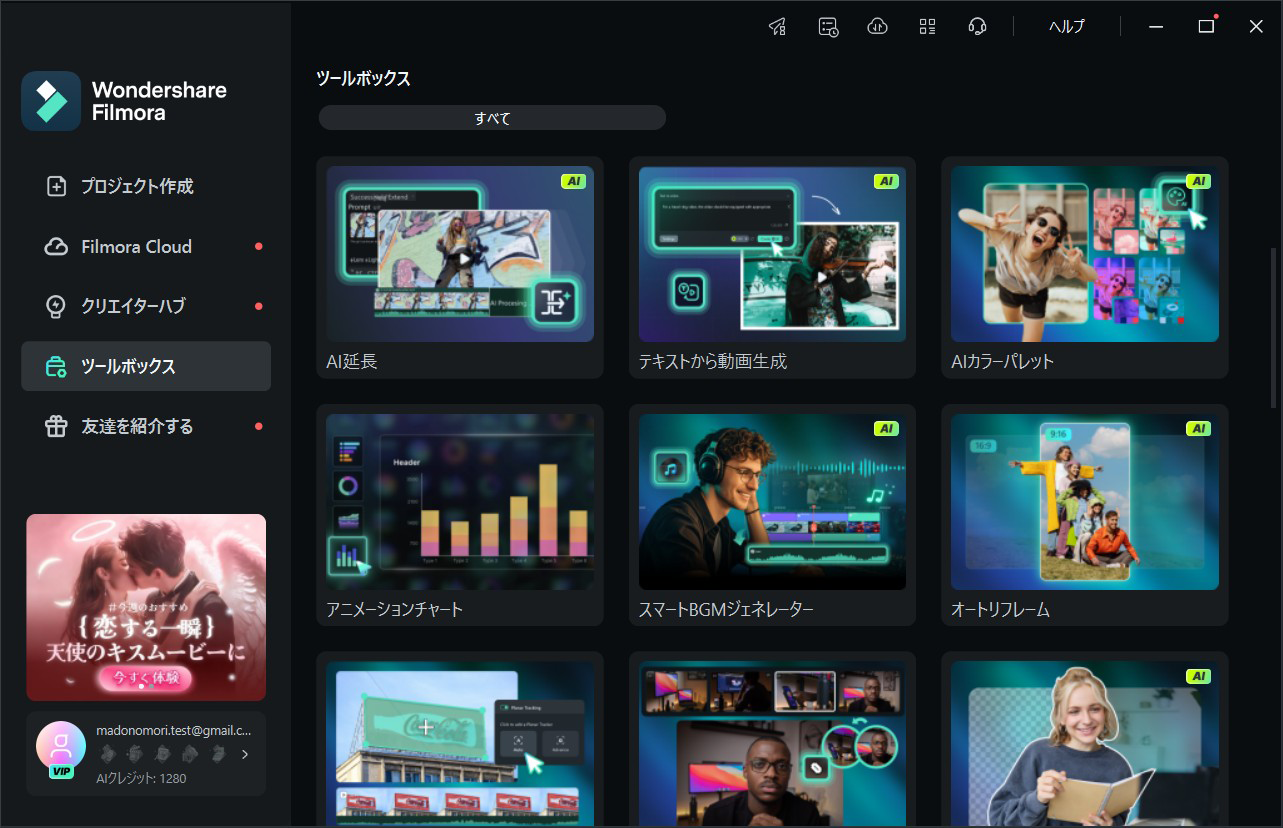Click the AIクレジット balance text

(x=139, y=778)
